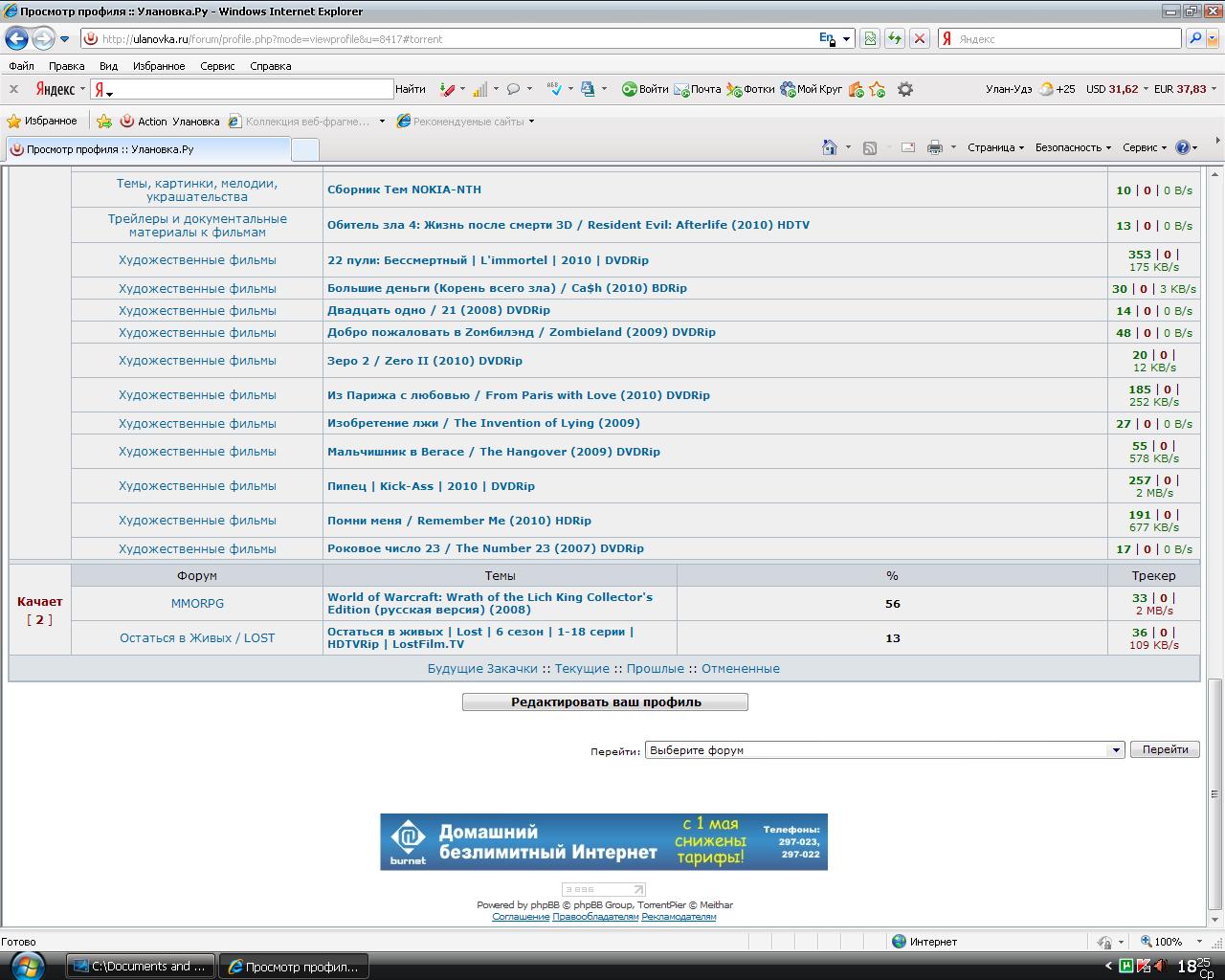Click the Read Mail envelope icon
Image resolution: width=1225 pixels, height=980 pixels.
908,147
